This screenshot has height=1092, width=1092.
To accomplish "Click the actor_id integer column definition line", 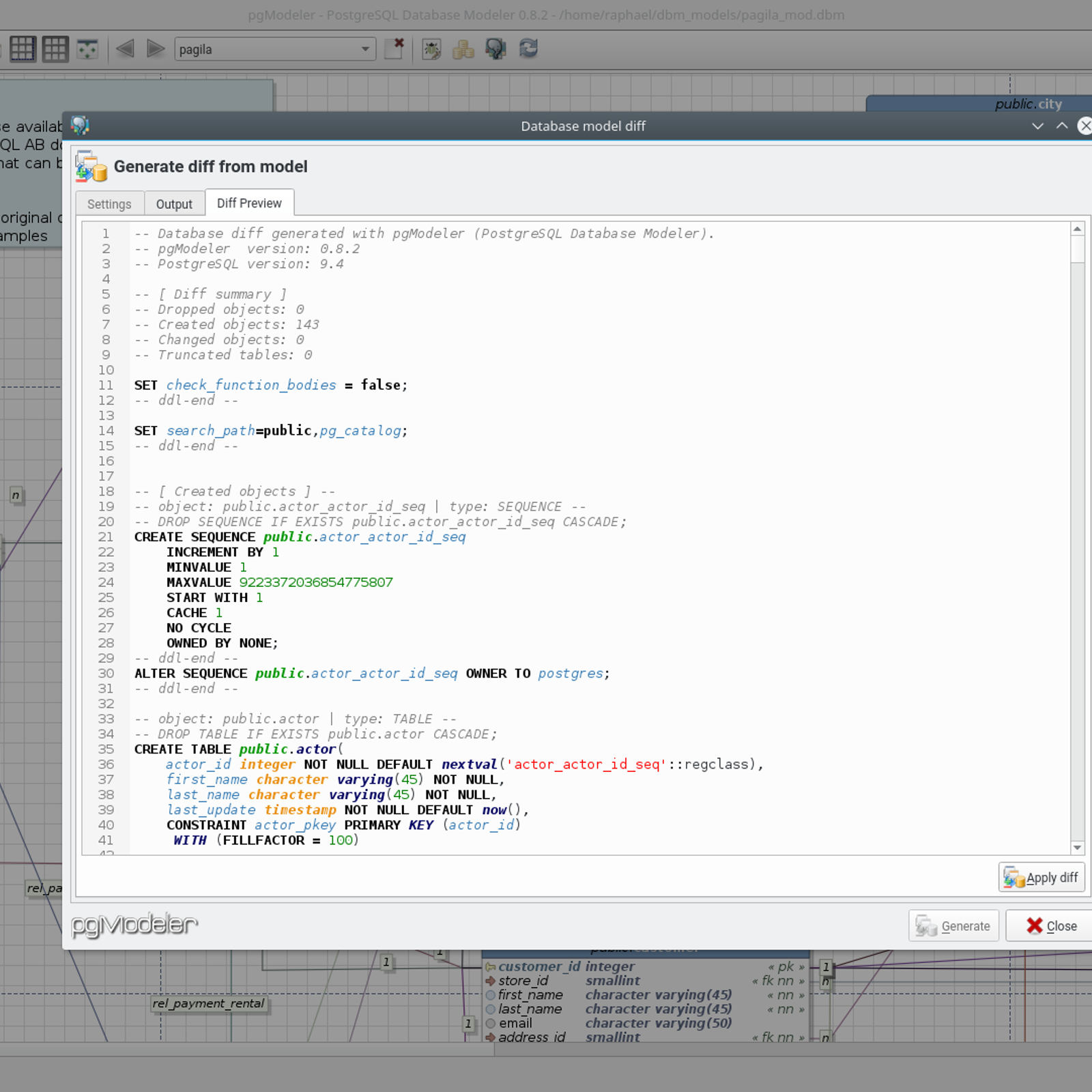I will tap(465, 764).
